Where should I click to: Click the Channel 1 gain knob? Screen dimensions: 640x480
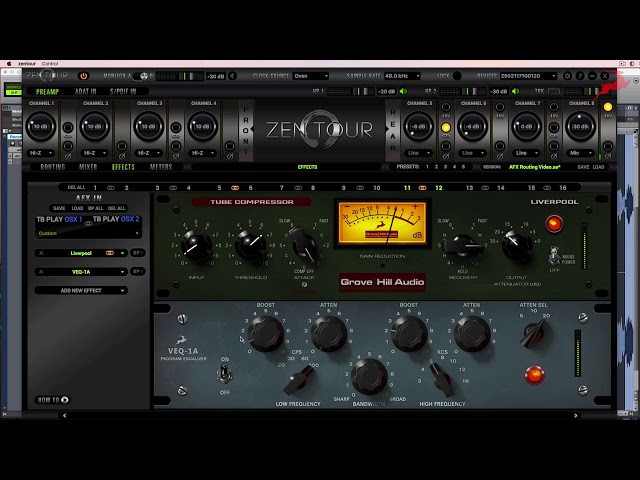coord(41,127)
